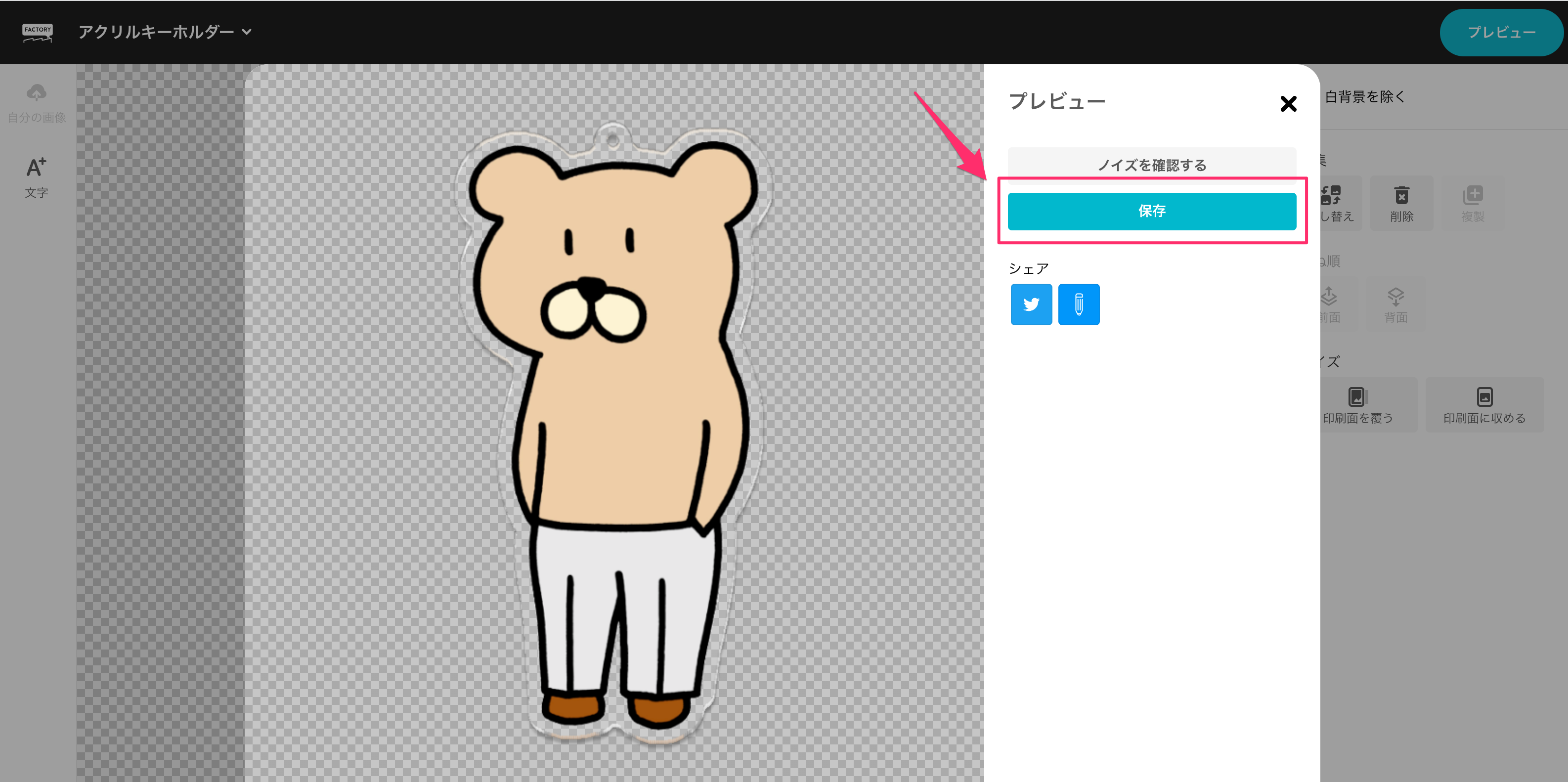The image size is (1568, 782).
Task: Toggle the 白背景を除く option
Action: pyautogui.click(x=1365, y=97)
